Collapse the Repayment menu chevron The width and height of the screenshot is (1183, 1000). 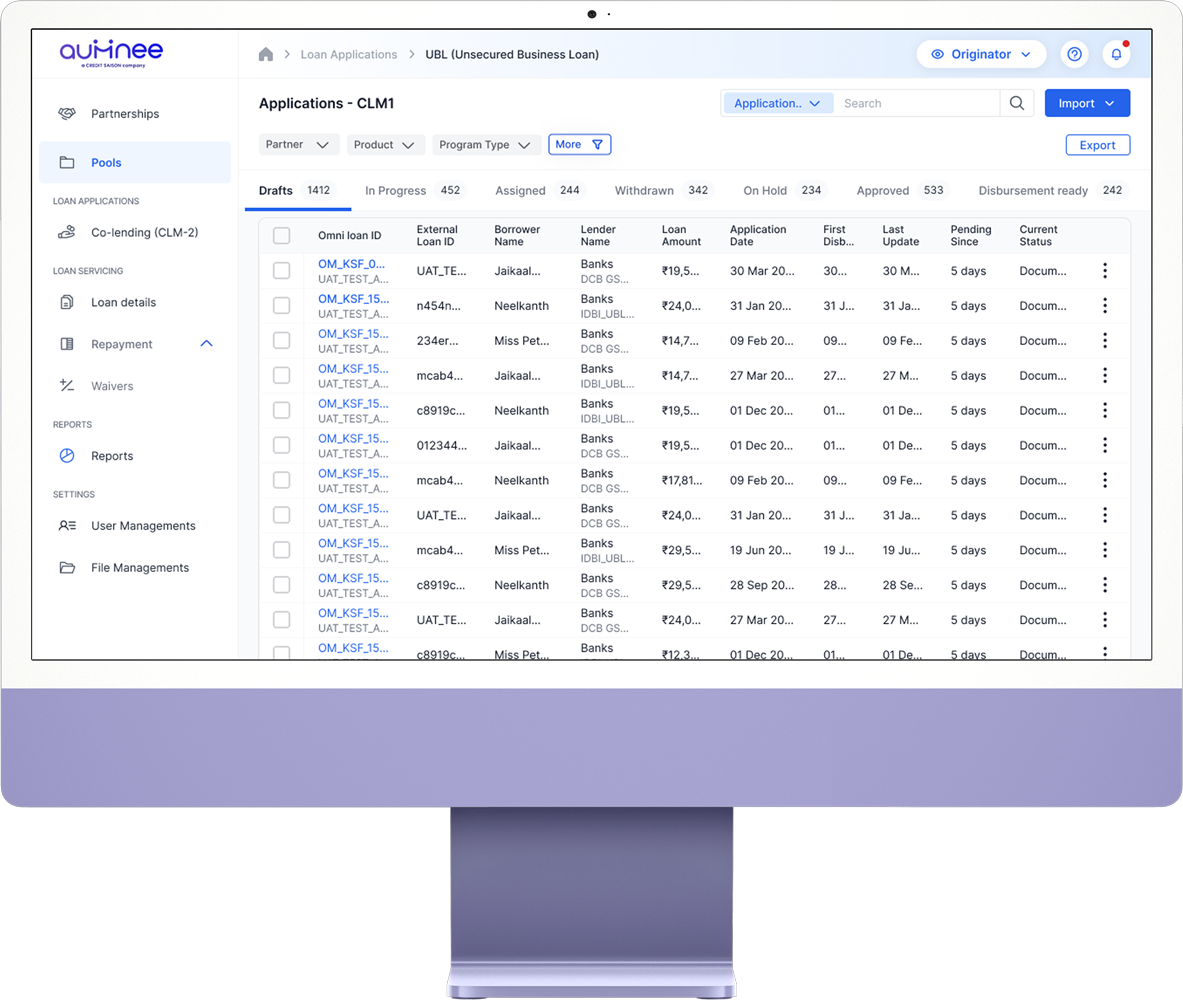(x=207, y=344)
